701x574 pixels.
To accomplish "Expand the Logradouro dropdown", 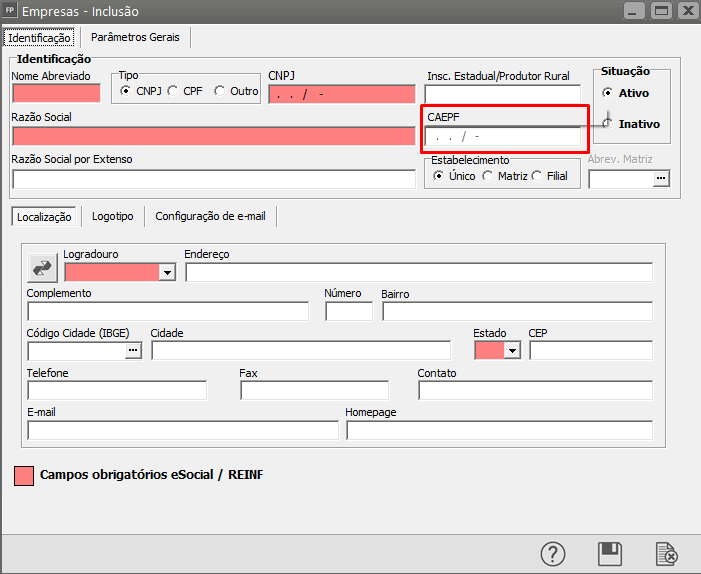I will (167, 272).
